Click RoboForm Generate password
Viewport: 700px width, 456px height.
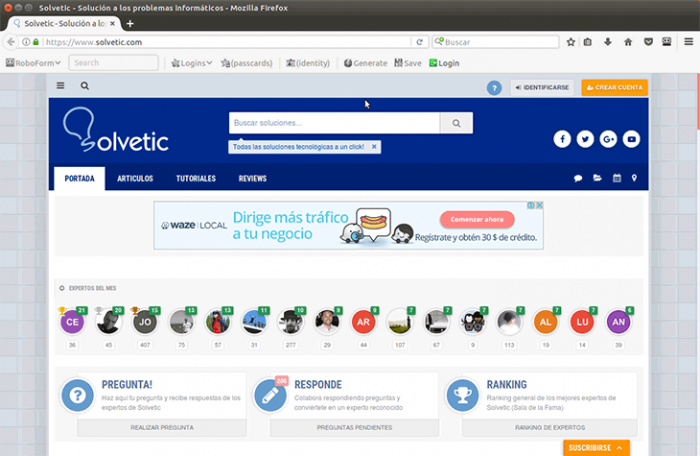pos(365,63)
